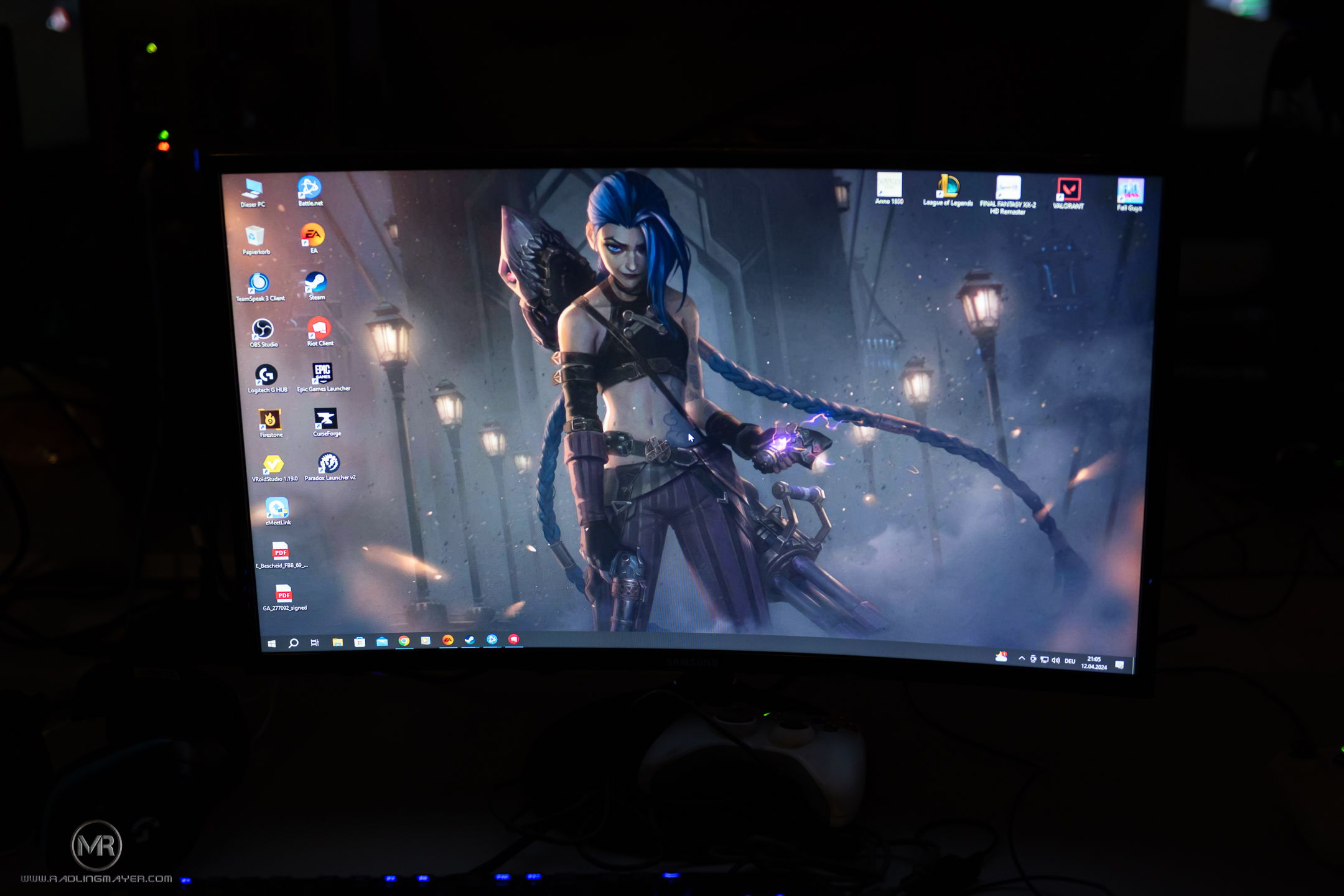Open network status tray icon
The image size is (1344, 896).
1044,660
